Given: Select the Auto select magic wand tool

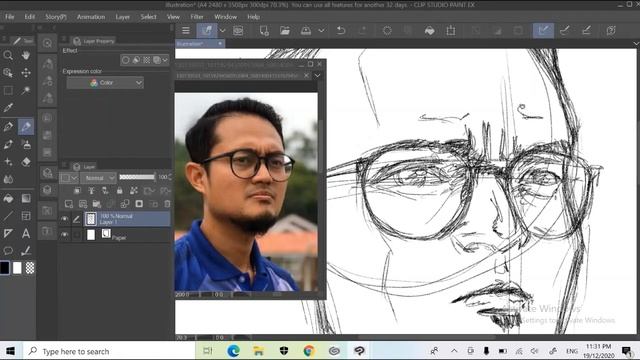Looking at the screenshot, I should (x=26, y=91).
